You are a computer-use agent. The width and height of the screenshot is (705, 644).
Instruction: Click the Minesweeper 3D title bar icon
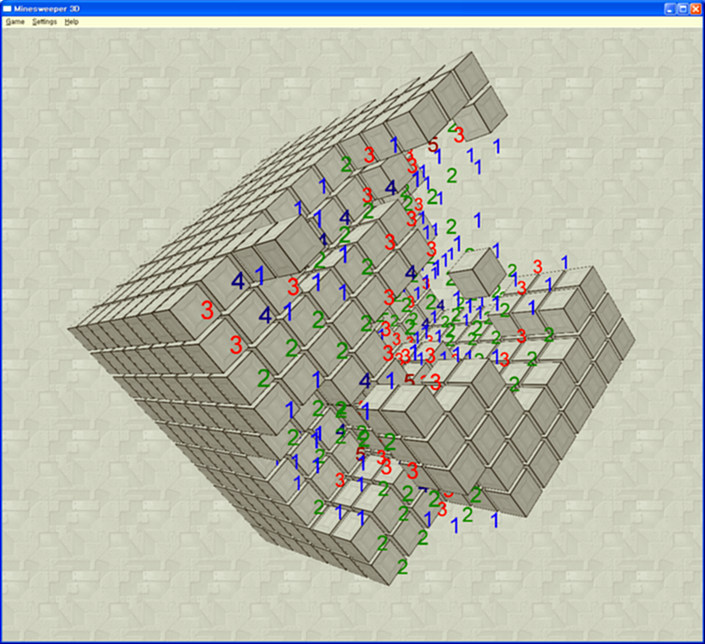pos(7,9)
